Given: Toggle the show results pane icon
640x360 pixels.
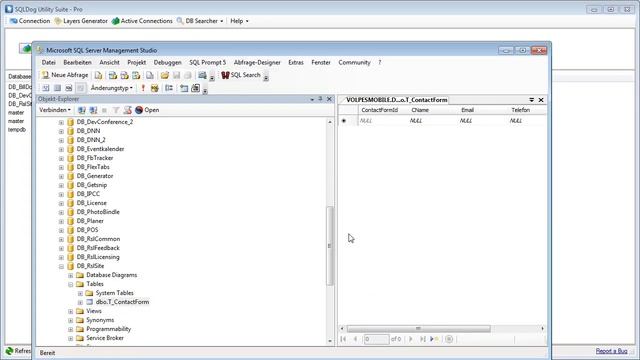Looking at the screenshot, I should pos(80,88).
